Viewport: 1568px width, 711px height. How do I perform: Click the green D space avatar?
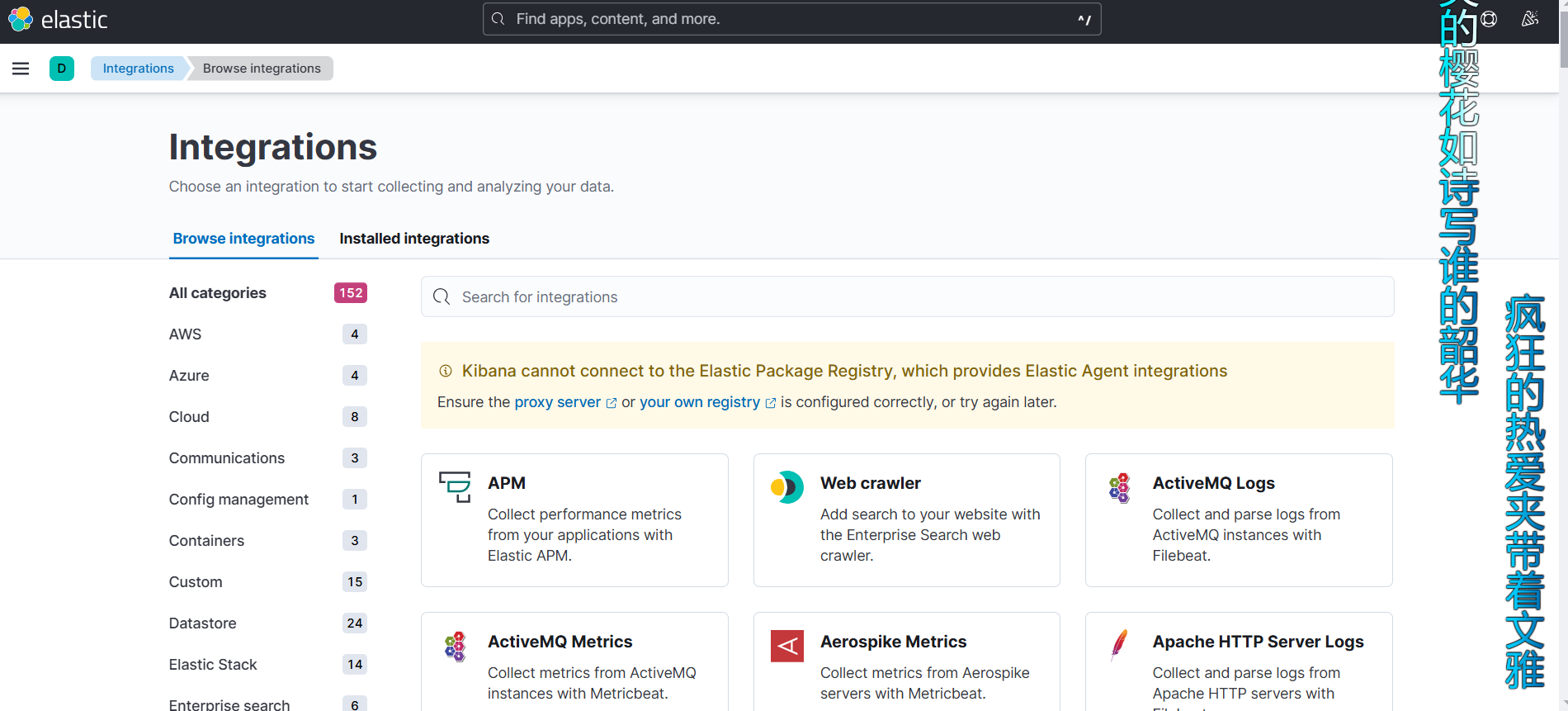62,69
